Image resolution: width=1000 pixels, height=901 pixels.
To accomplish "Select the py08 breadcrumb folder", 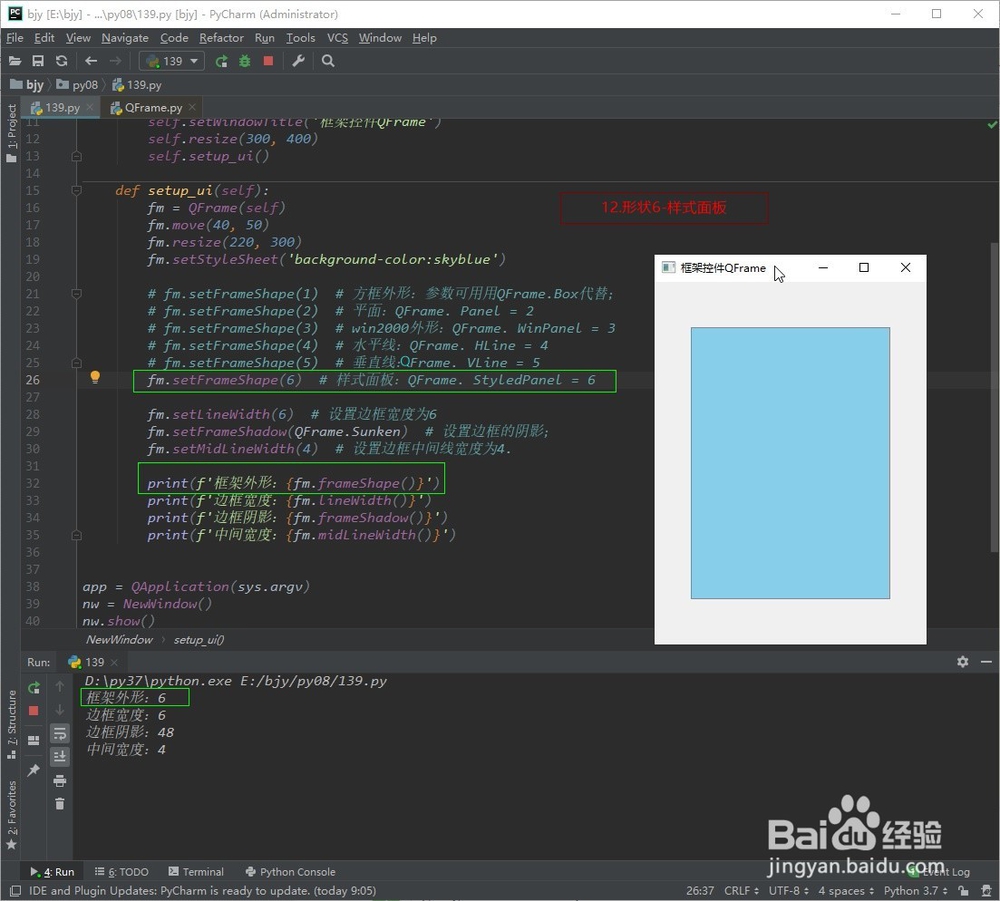I will (x=78, y=85).
